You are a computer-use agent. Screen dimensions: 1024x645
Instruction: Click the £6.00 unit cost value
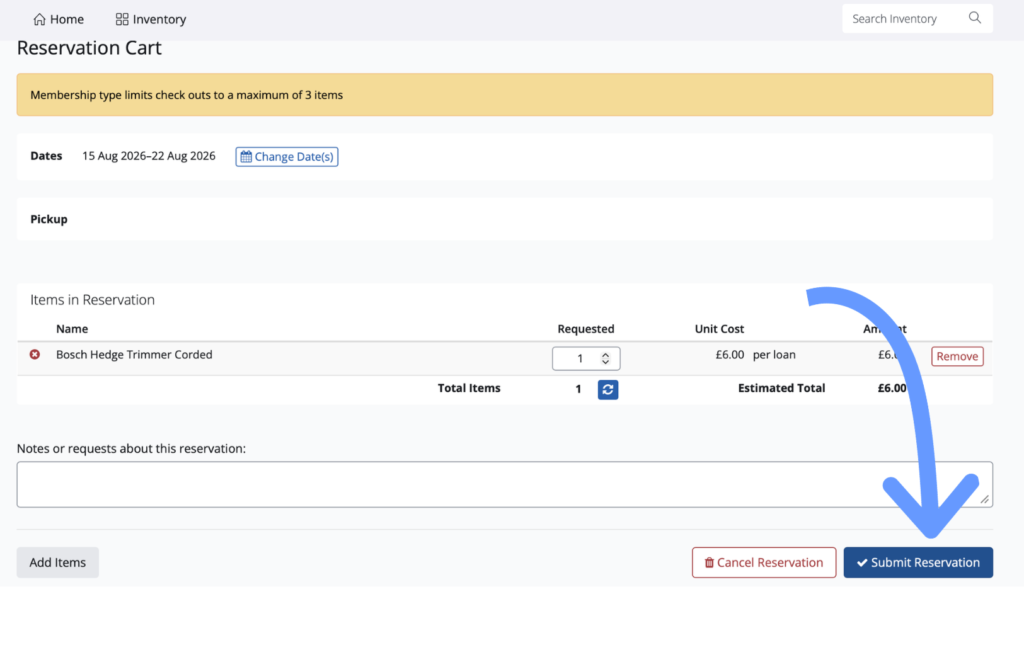(x=729, y=354)
